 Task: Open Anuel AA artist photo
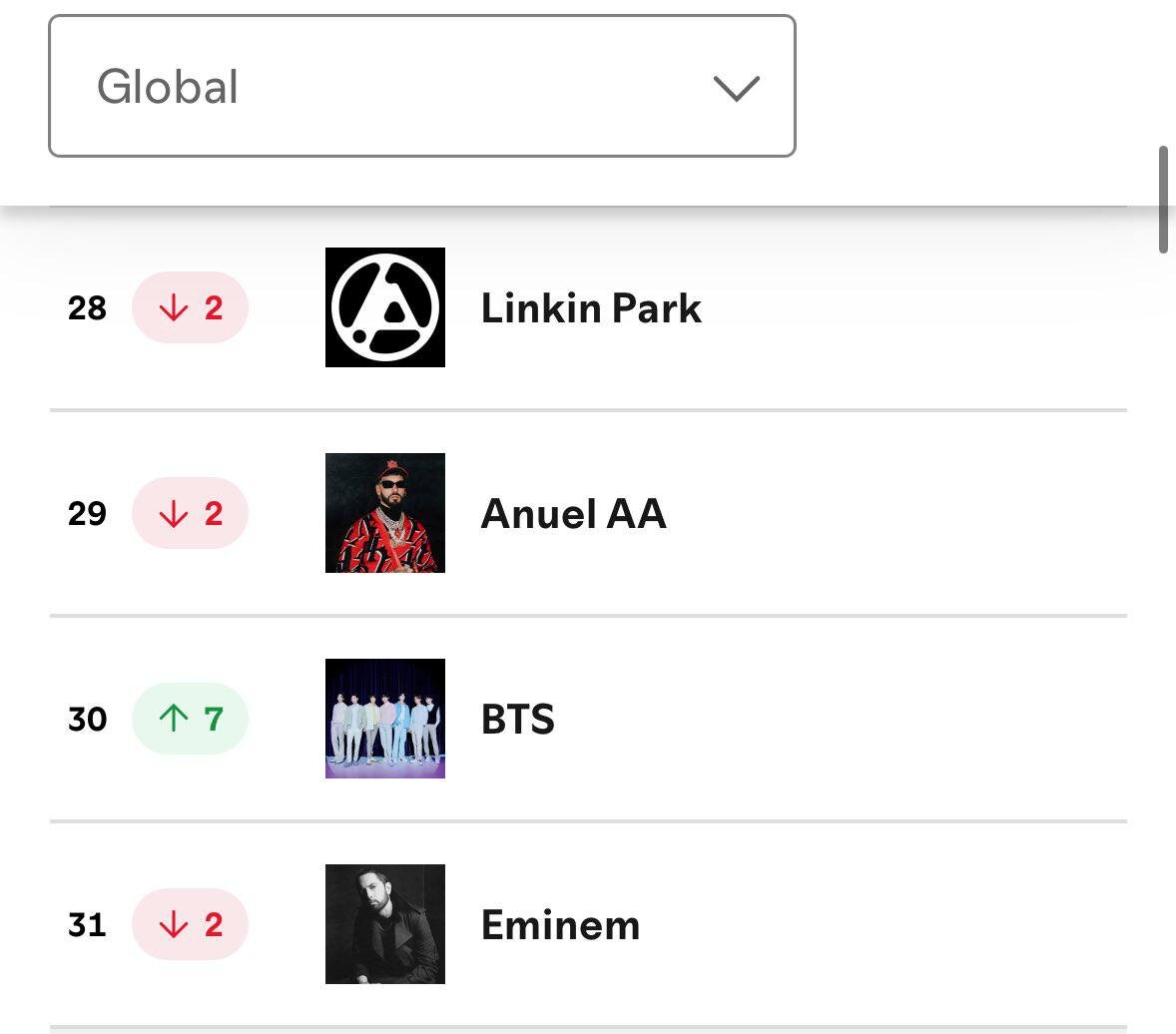point(384,513)
